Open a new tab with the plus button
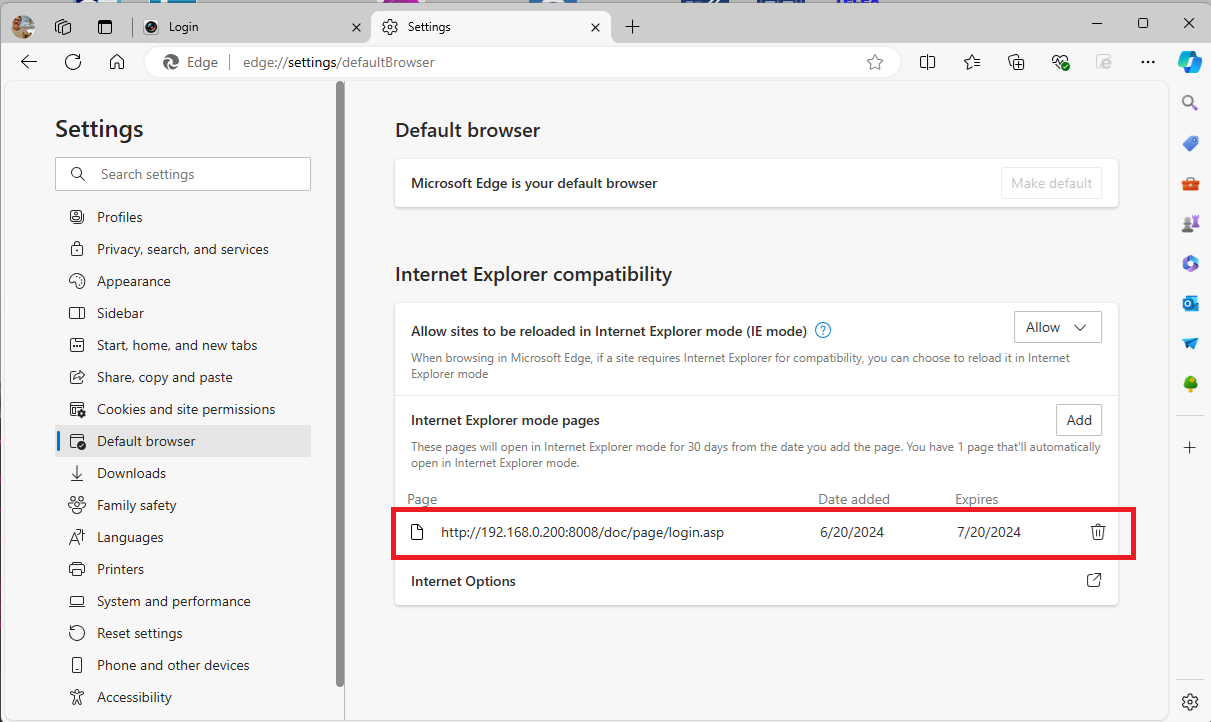The width and height of the screenshot is (1211, 722). pyautogui.click(x=632, y=27)
